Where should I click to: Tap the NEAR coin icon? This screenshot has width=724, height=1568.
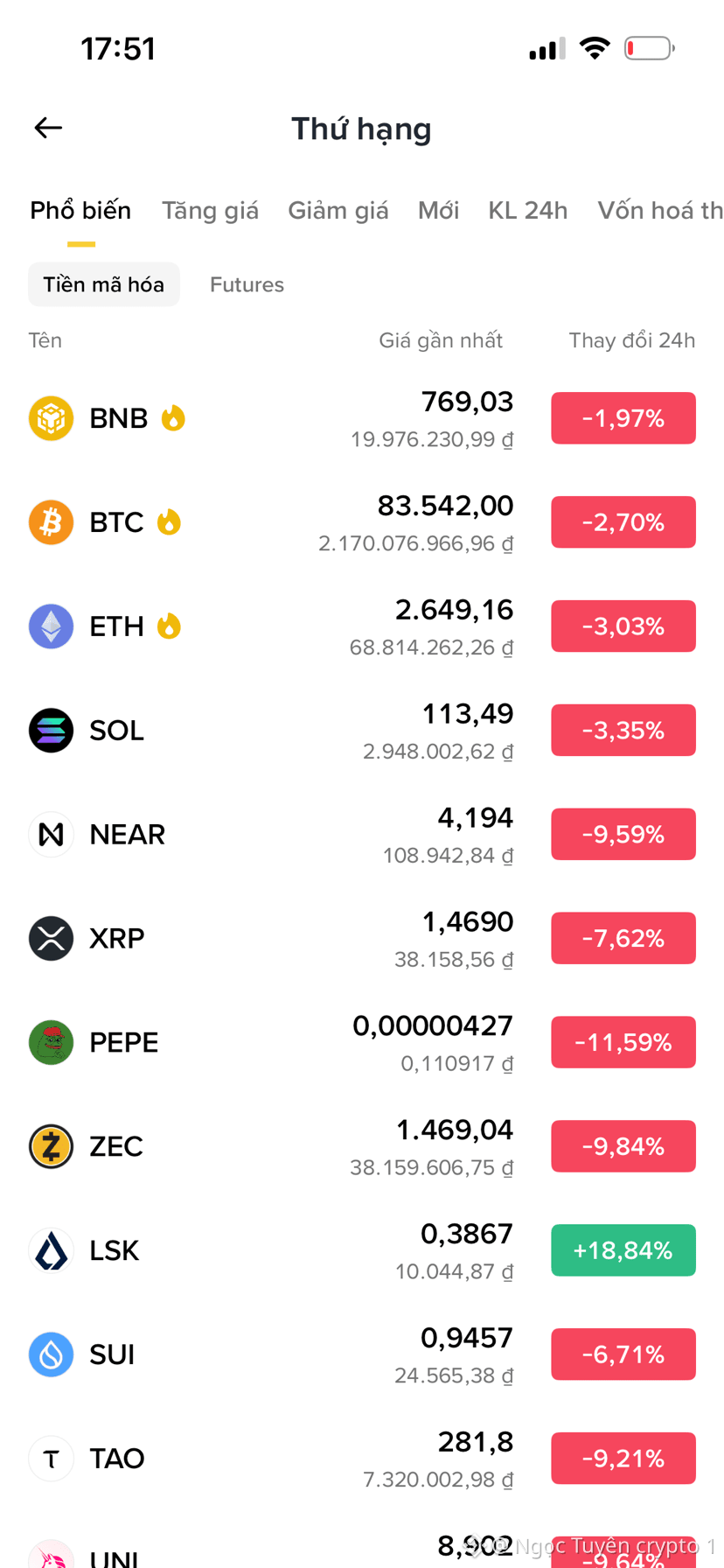coord(51,835)
